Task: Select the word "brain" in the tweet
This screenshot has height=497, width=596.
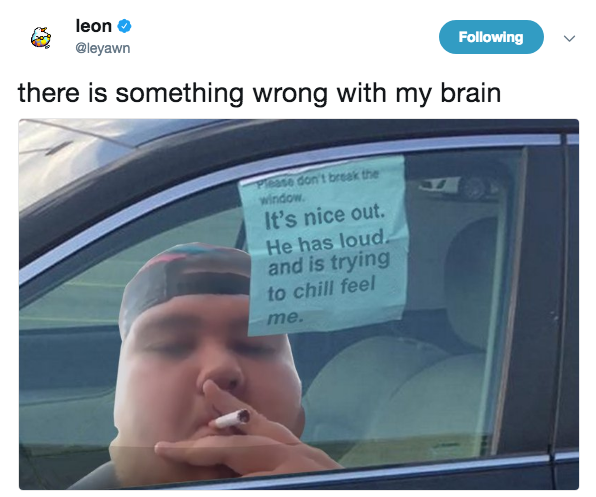Action: click(x=471, y=92)
